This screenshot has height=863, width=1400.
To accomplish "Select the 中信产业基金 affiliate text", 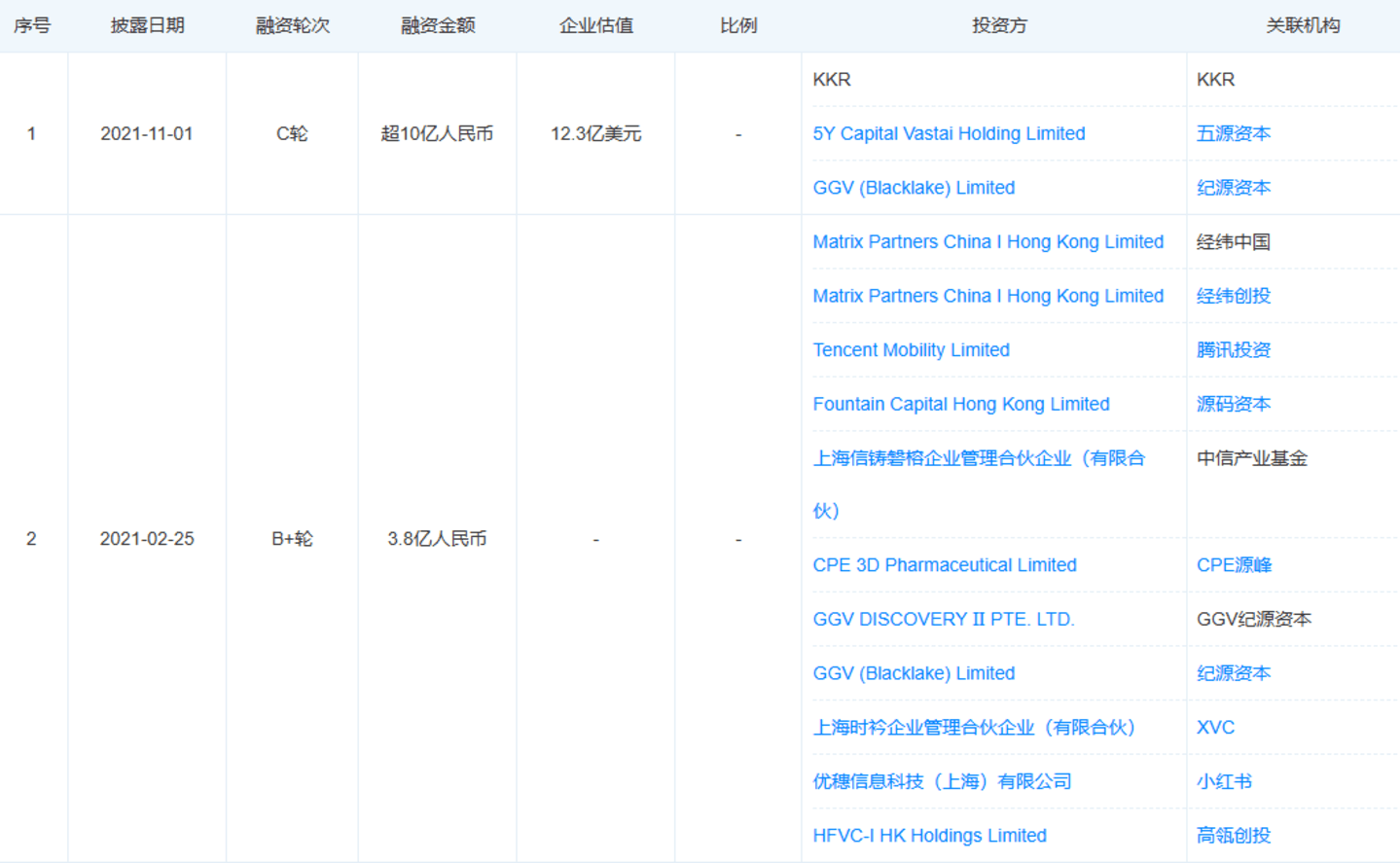I will 1252,458.
